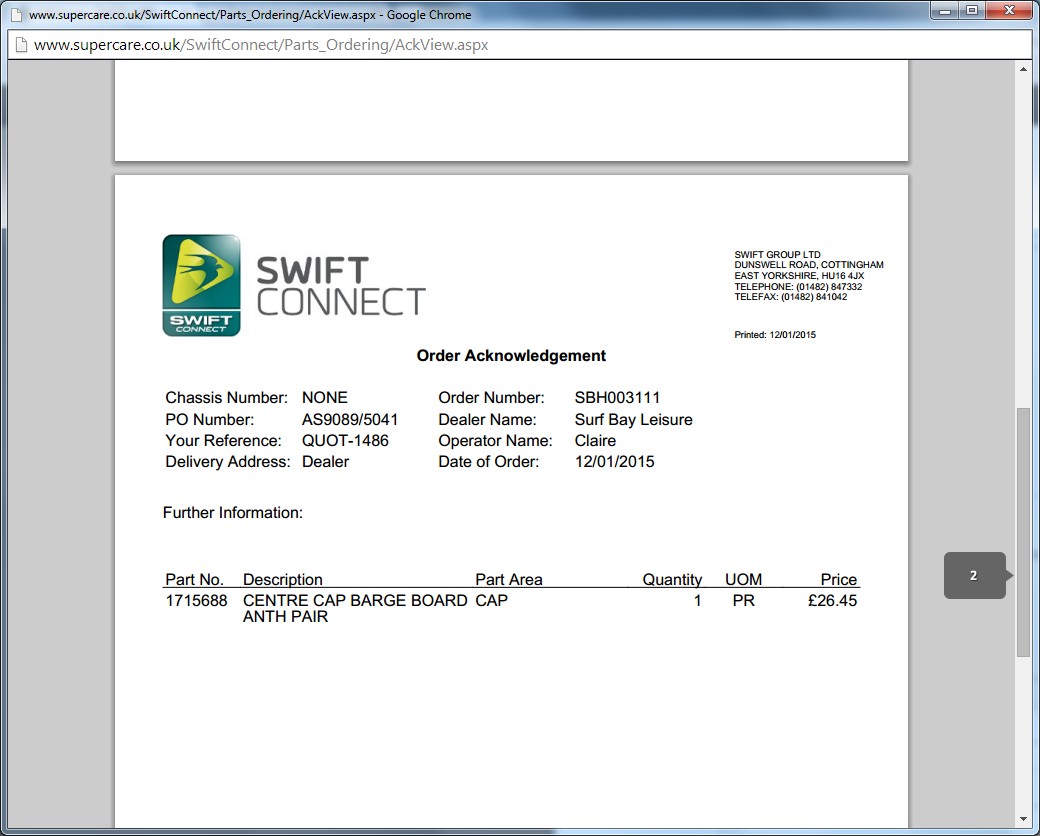Click the URL address bar field
1040x836 pixels.
[519, 45]
